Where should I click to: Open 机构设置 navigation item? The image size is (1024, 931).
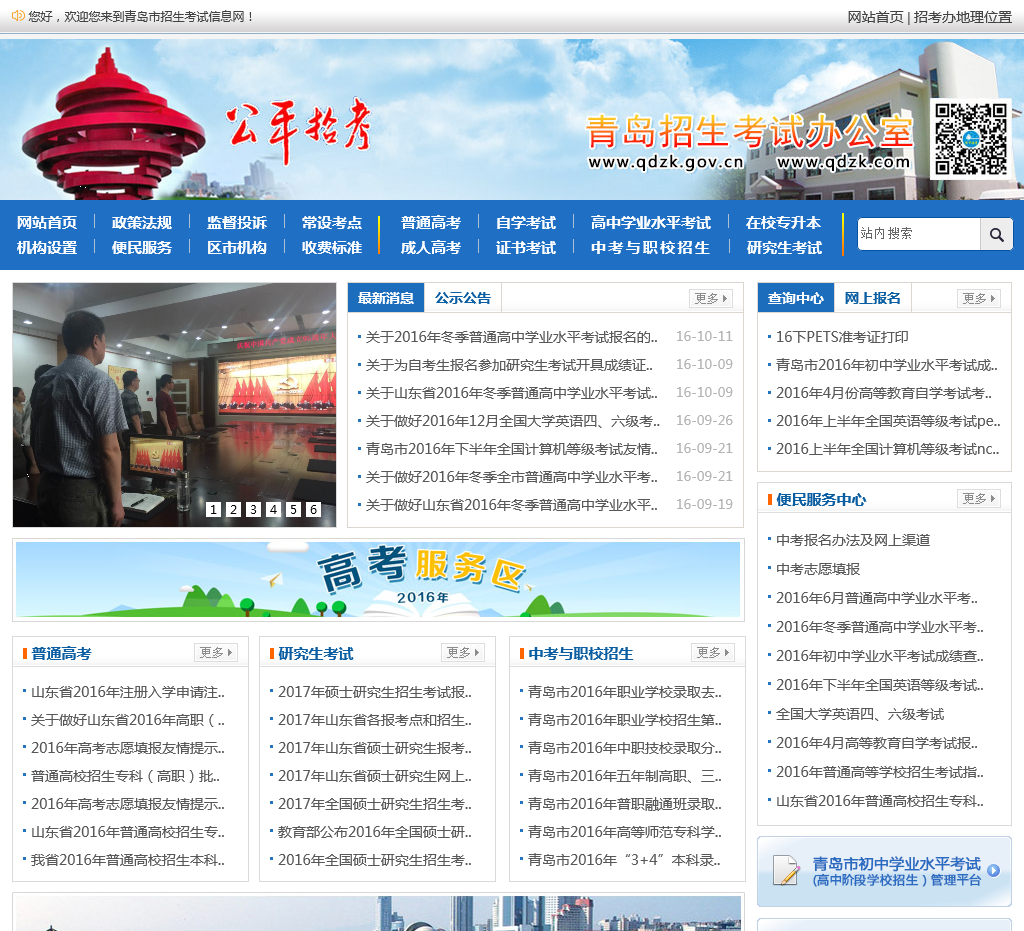[x=47, y=247]
